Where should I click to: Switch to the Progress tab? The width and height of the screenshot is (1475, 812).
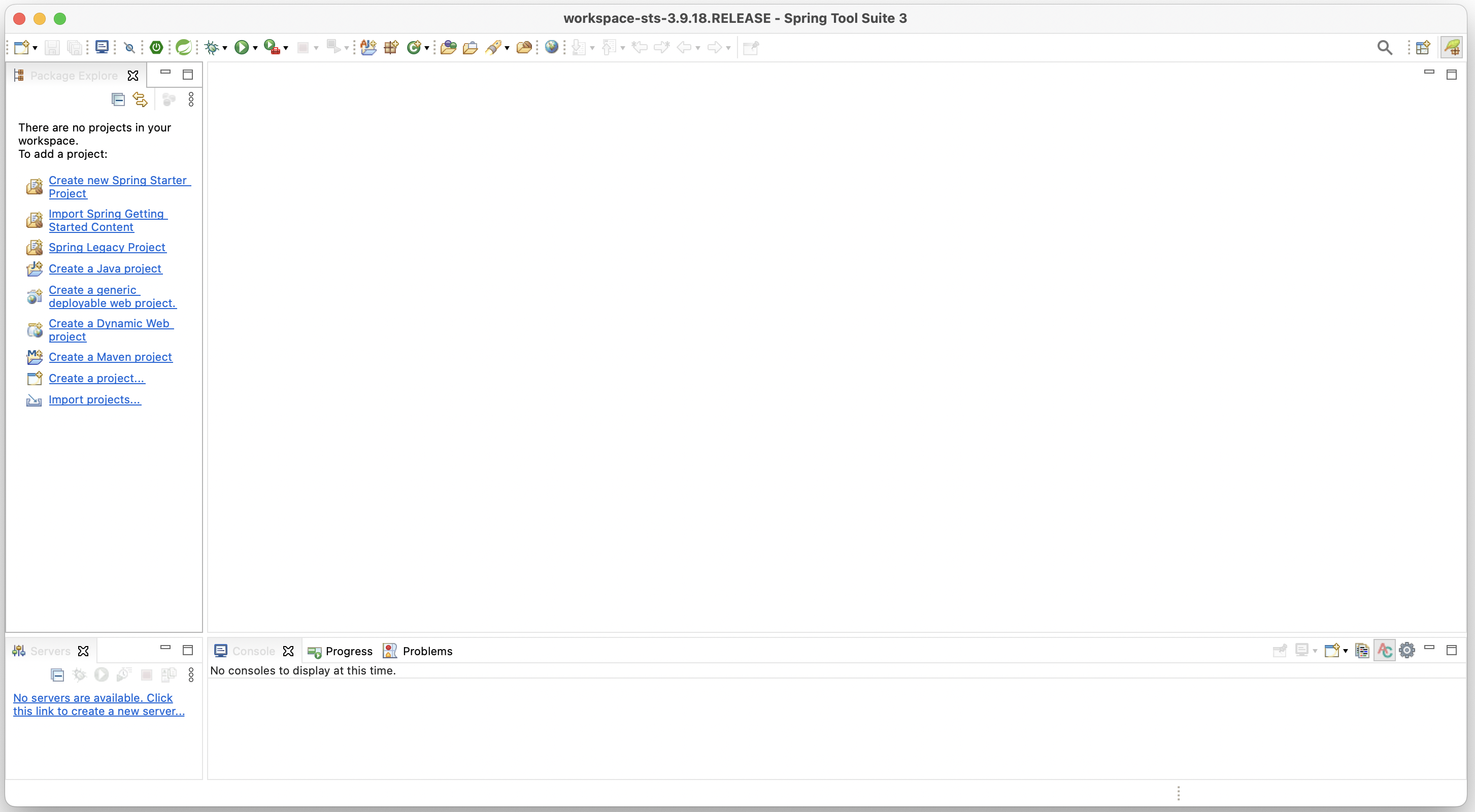[x=340, y=651]
